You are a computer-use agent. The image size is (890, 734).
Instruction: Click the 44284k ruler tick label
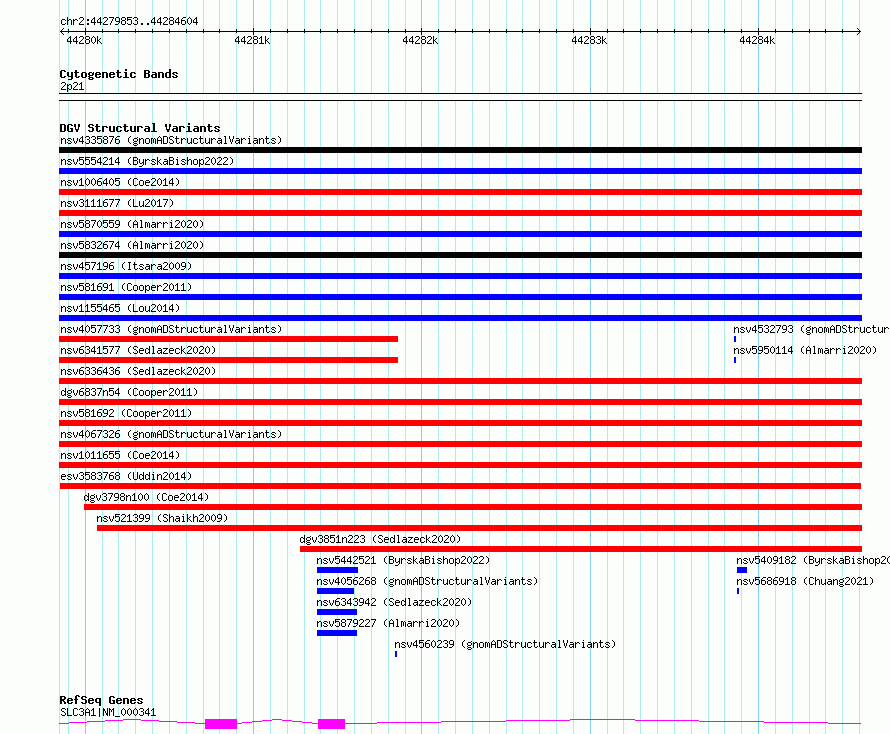[757, 40]
